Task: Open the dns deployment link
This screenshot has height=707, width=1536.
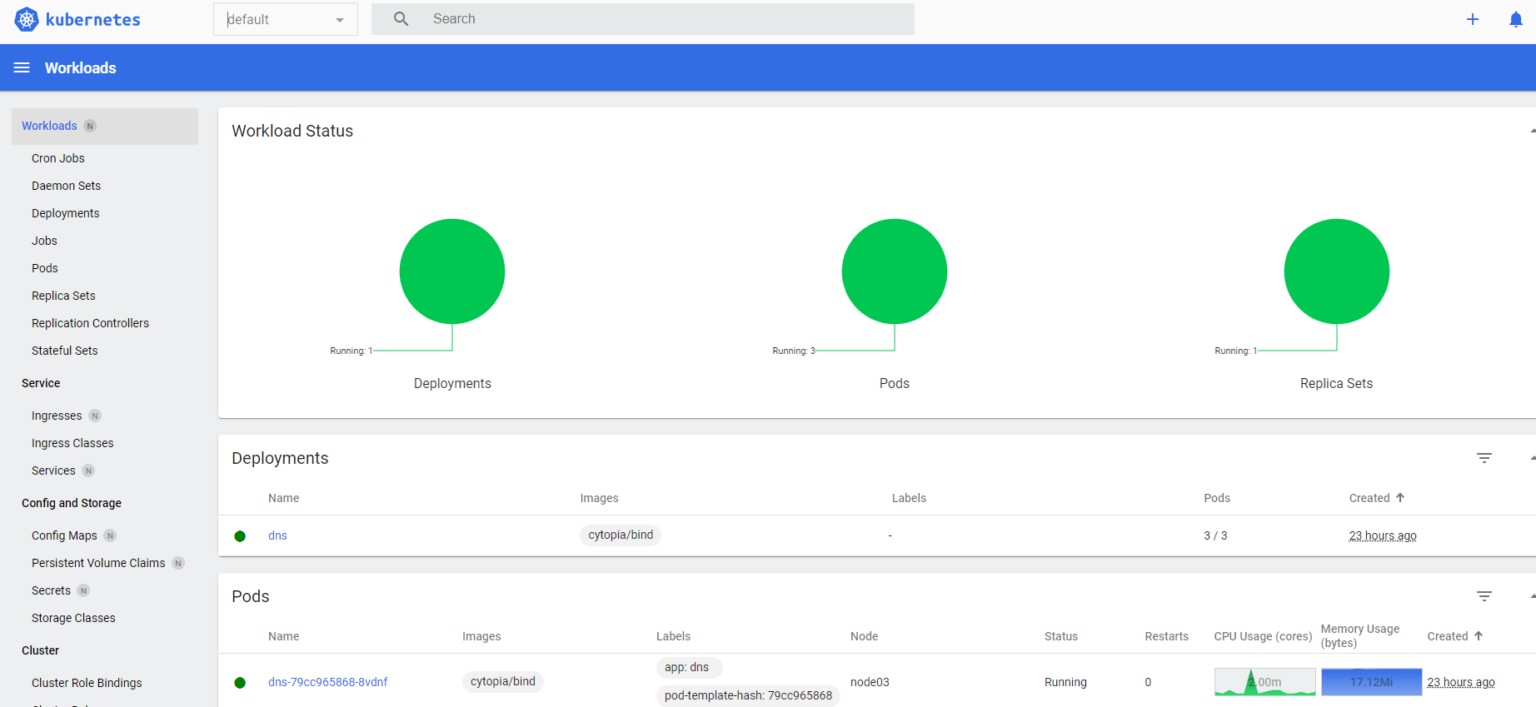Action: click(277, 536)
